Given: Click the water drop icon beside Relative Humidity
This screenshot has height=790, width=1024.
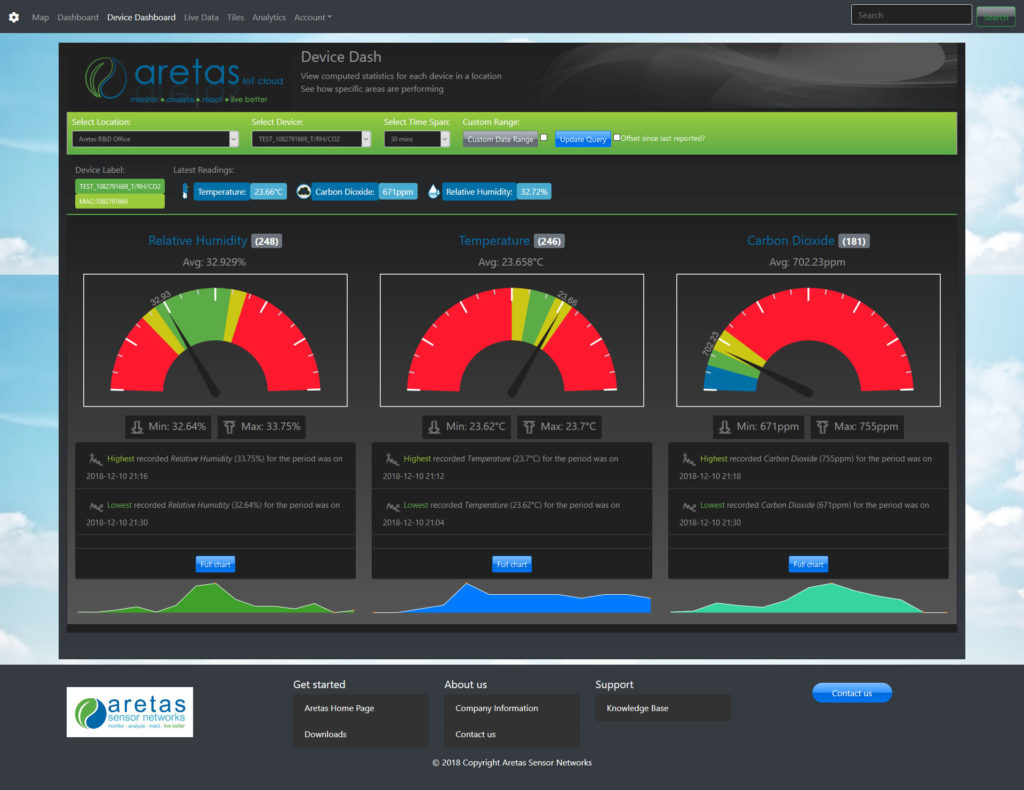Looking at the screenshot, I should pos(434,191).
